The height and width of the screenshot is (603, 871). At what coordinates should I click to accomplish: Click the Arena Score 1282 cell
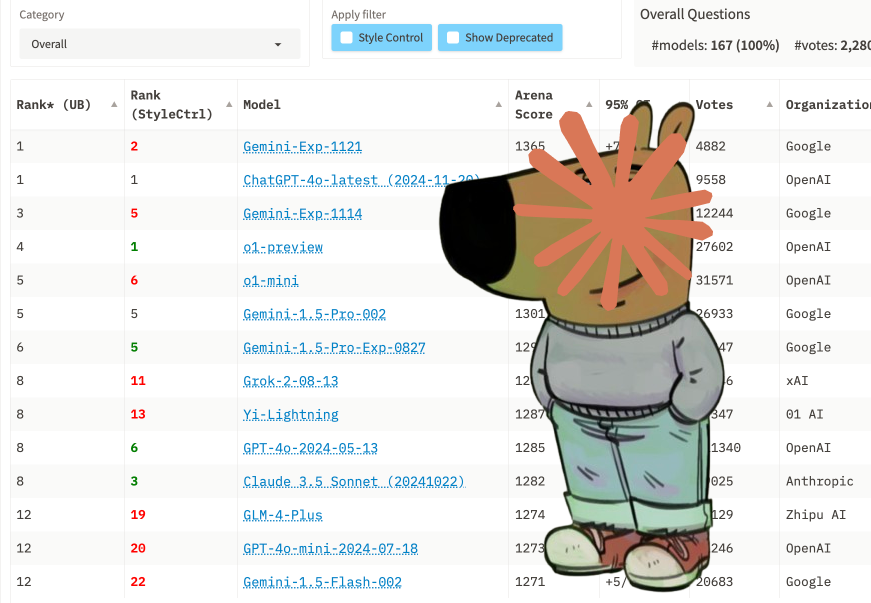click(530, 481)
